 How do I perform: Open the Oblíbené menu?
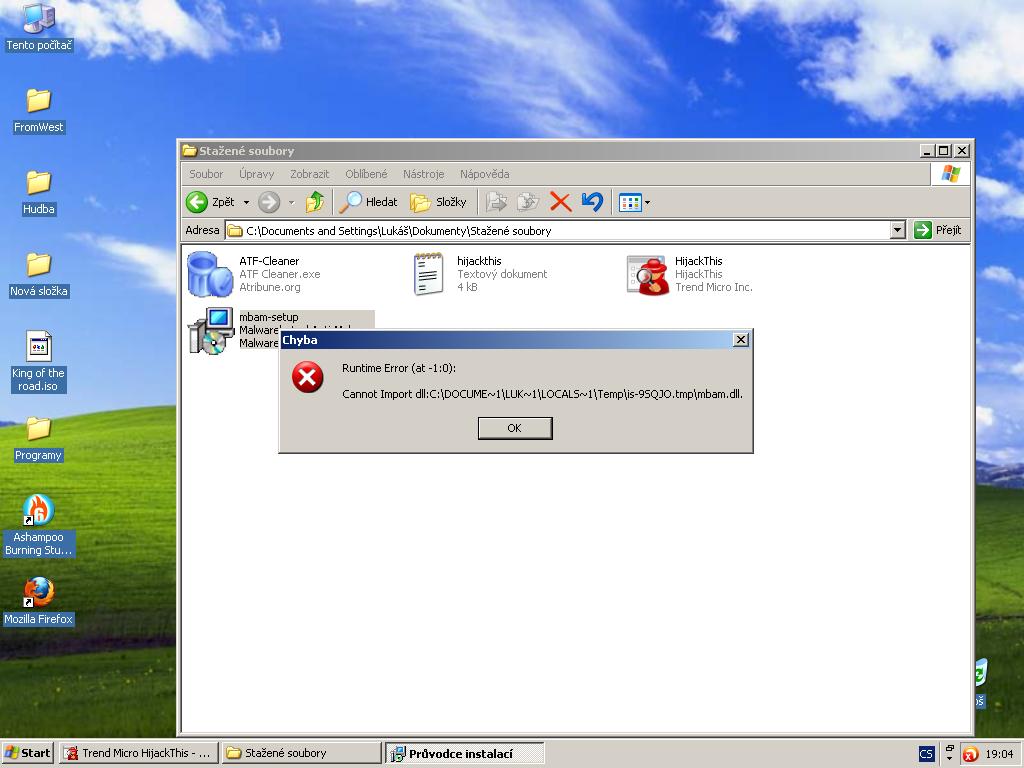coord(366,174)
